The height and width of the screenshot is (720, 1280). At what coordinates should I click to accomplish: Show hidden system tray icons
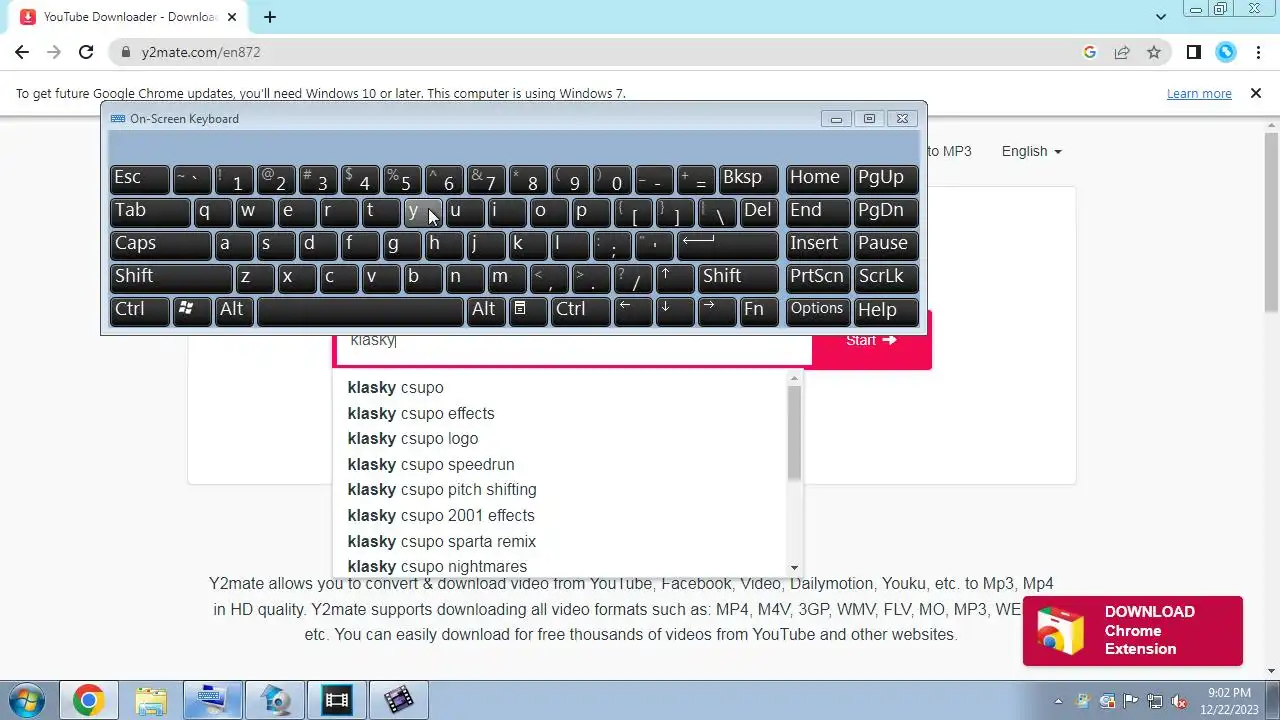pos(1058,701)
